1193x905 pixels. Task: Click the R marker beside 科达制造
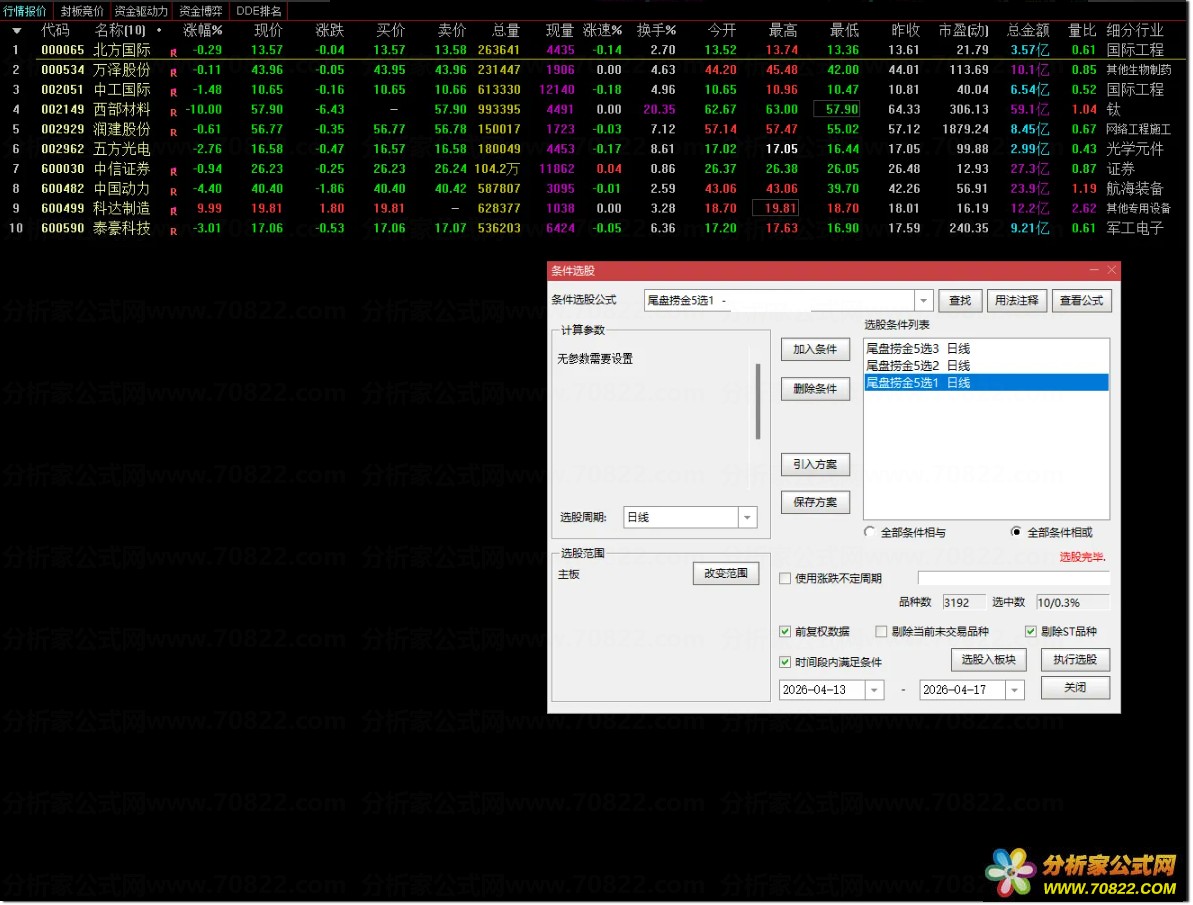coord(173,211)
